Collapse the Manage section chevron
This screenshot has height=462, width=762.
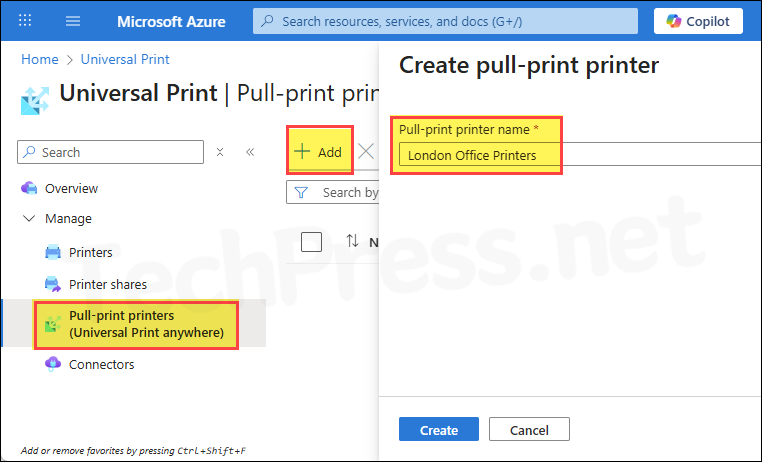[29, 219]
